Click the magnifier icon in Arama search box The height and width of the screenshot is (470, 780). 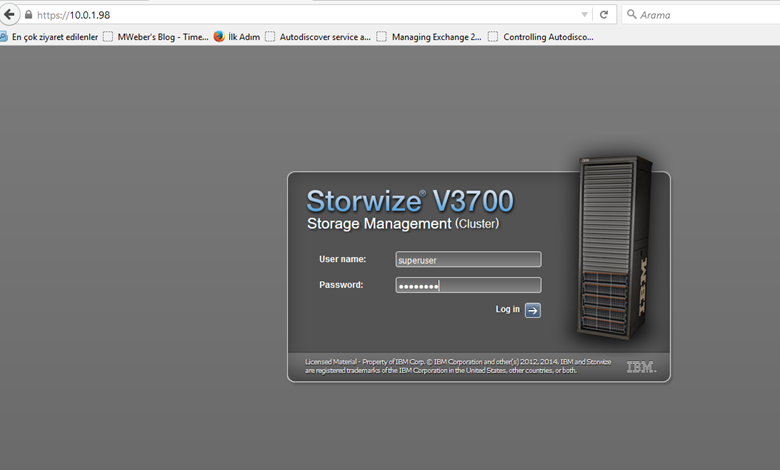tap(631, 14)
